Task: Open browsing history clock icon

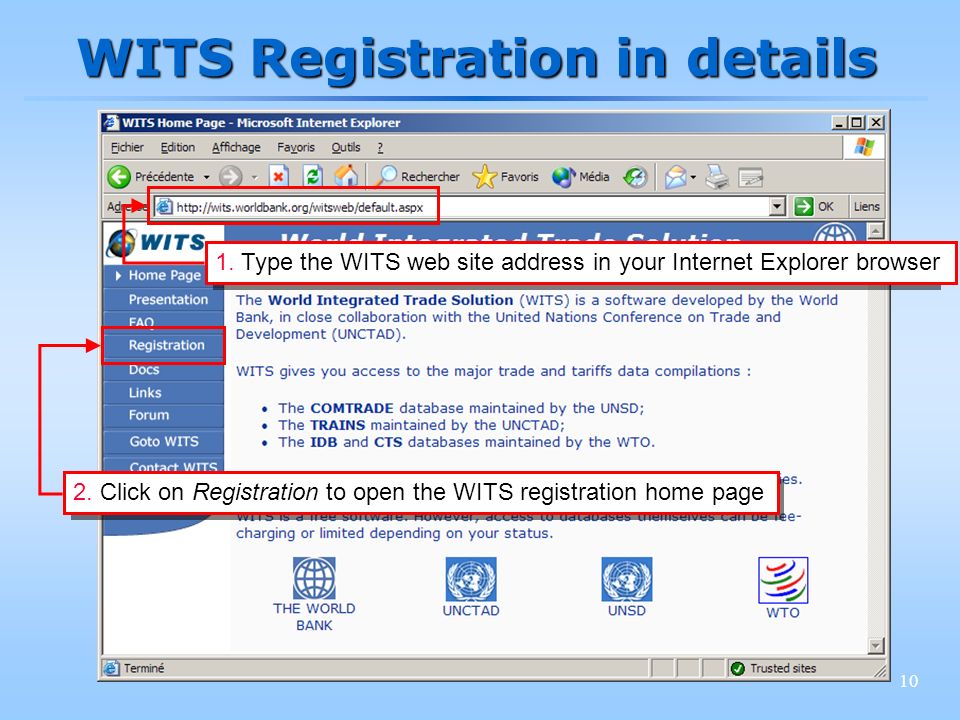Action: tap(636, 177)
